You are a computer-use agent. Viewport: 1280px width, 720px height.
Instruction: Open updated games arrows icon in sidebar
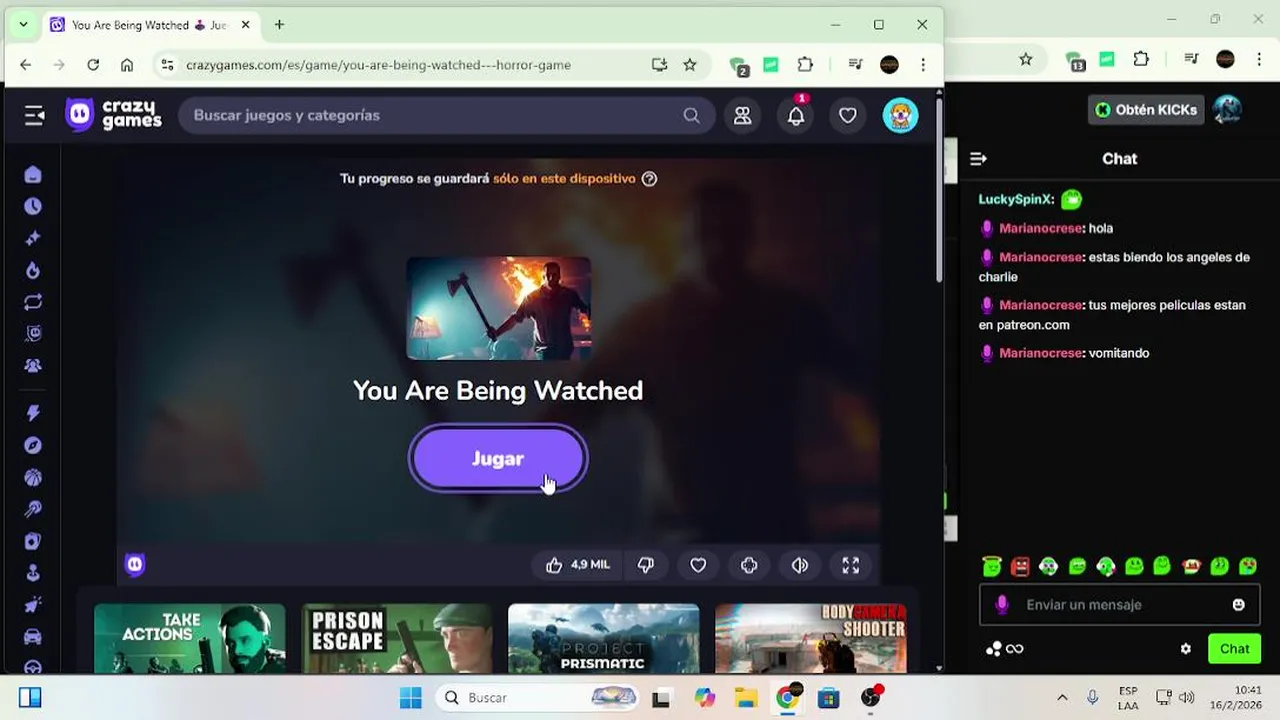[33, 302]
